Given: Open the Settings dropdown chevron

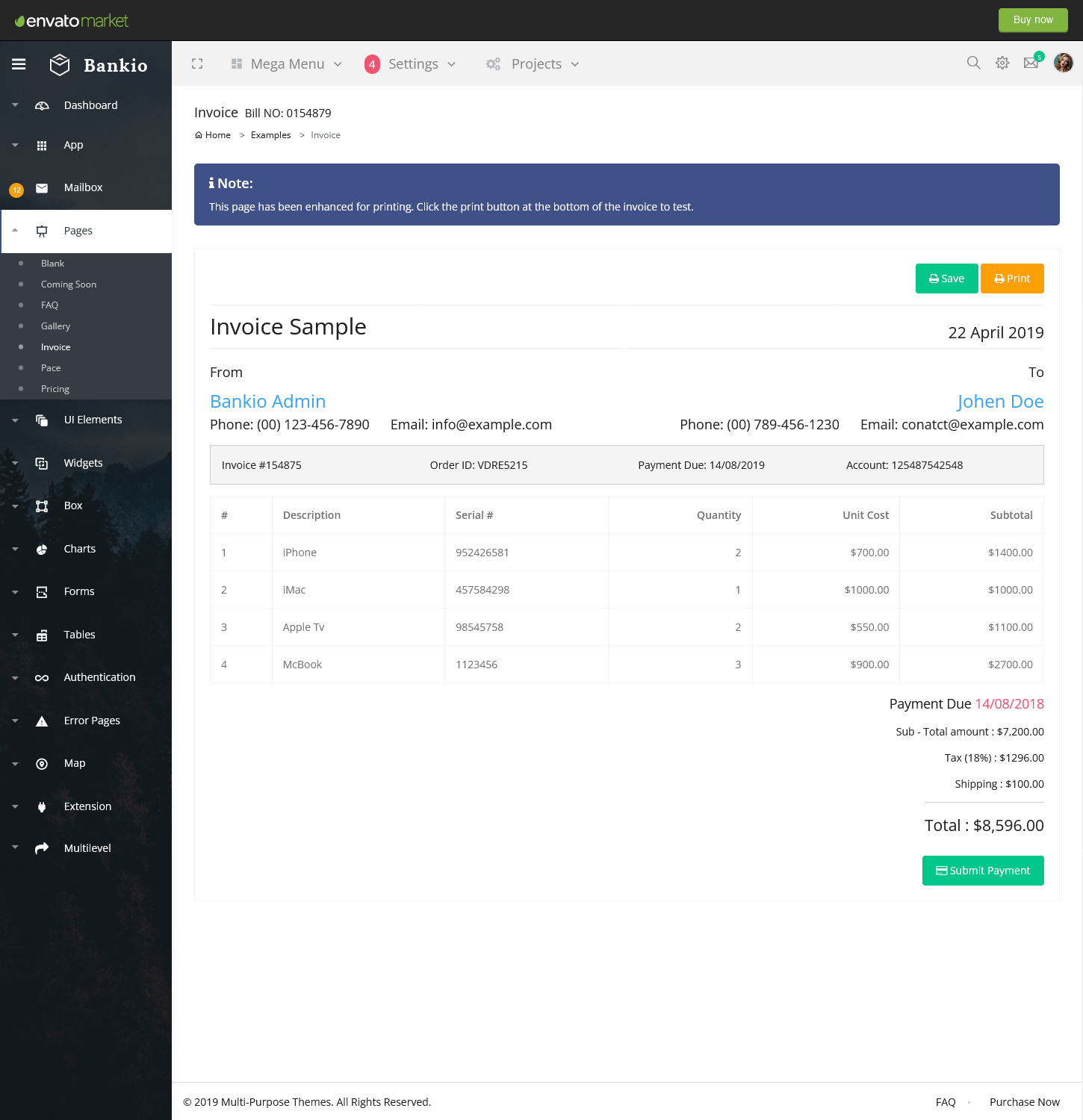Looking at the screenshot, I should 451,64.
